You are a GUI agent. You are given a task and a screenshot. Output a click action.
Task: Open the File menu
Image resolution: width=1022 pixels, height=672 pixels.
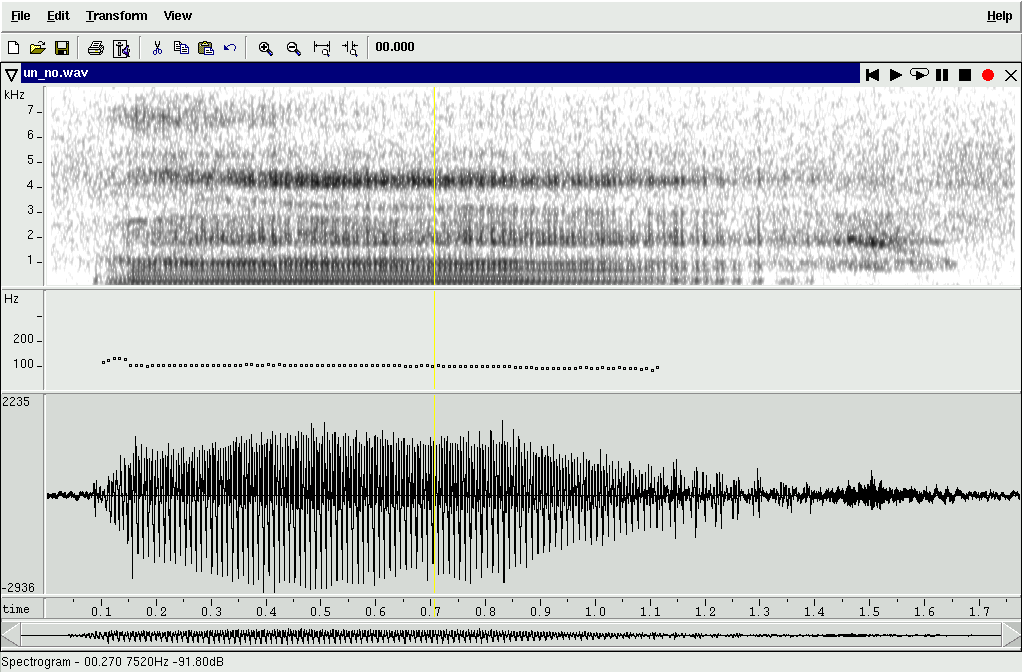(x=21, y=16)
